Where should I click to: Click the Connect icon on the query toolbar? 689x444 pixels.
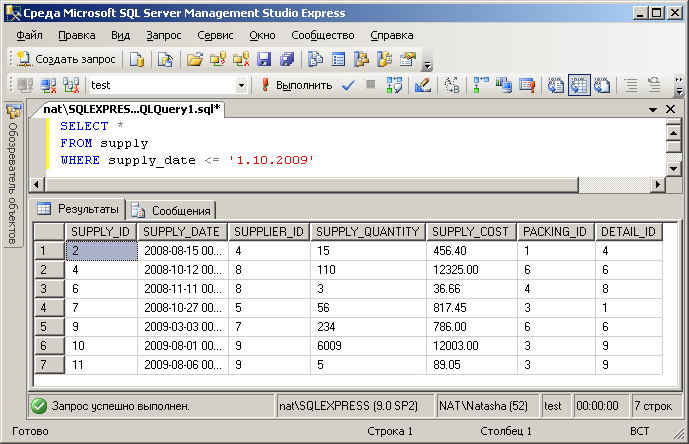click(x=25, y=85)
